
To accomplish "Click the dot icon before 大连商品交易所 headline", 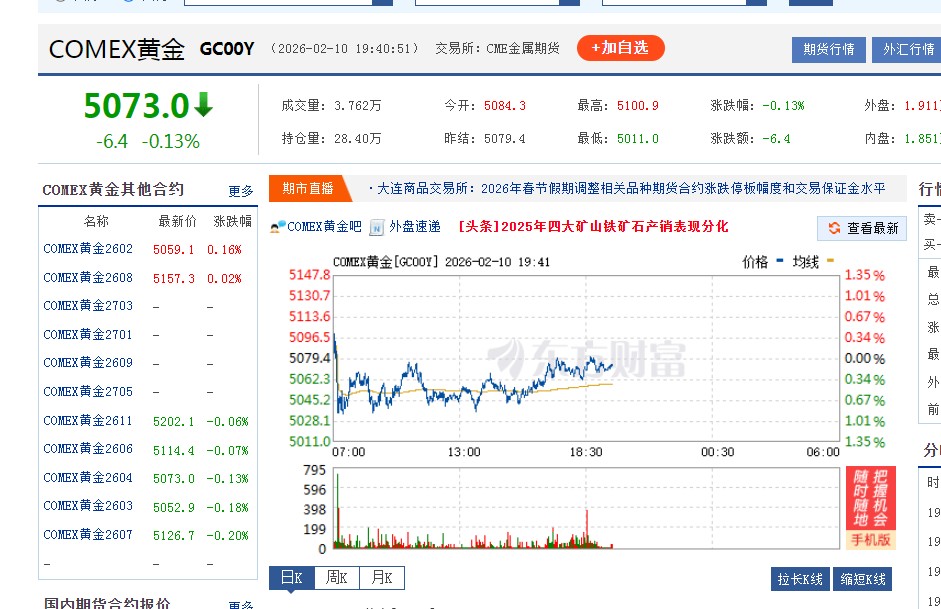I will (x=371, y=187).
